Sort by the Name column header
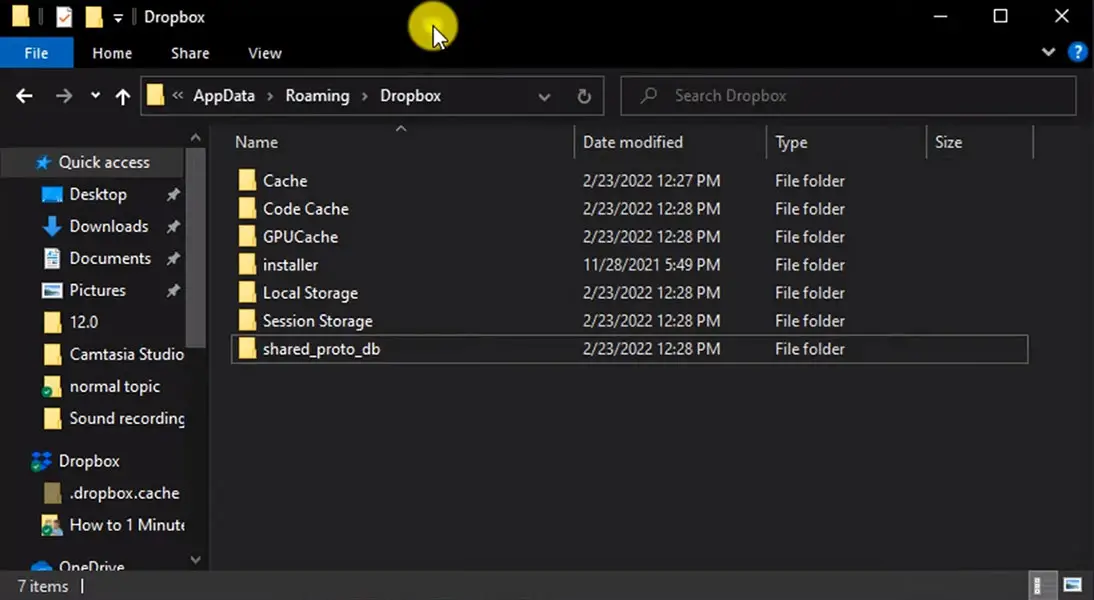 click(x=256, y=142)
